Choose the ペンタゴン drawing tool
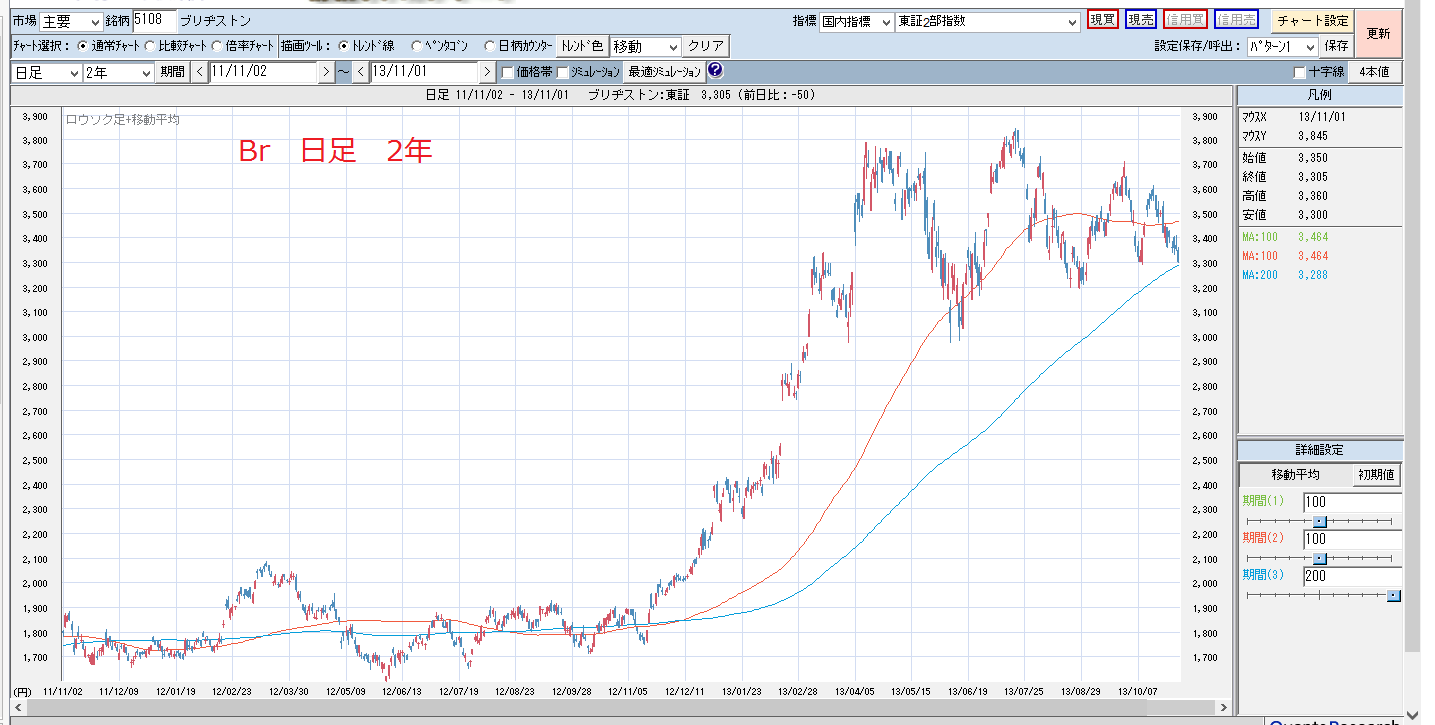The image size is (1435, 725). pyautogui.click(x=416, y=46)
